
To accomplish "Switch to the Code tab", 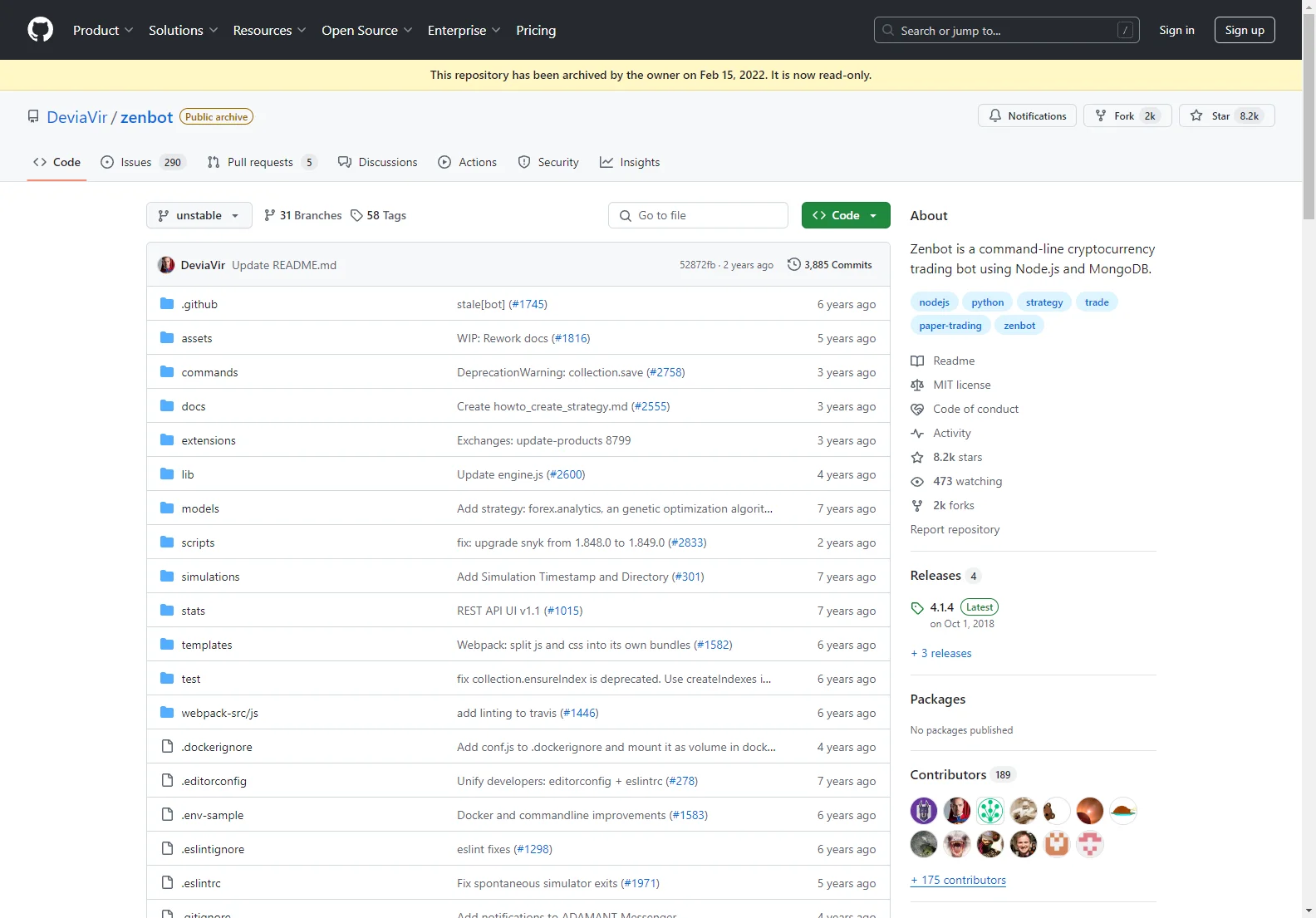I will (x=56, y=162).
